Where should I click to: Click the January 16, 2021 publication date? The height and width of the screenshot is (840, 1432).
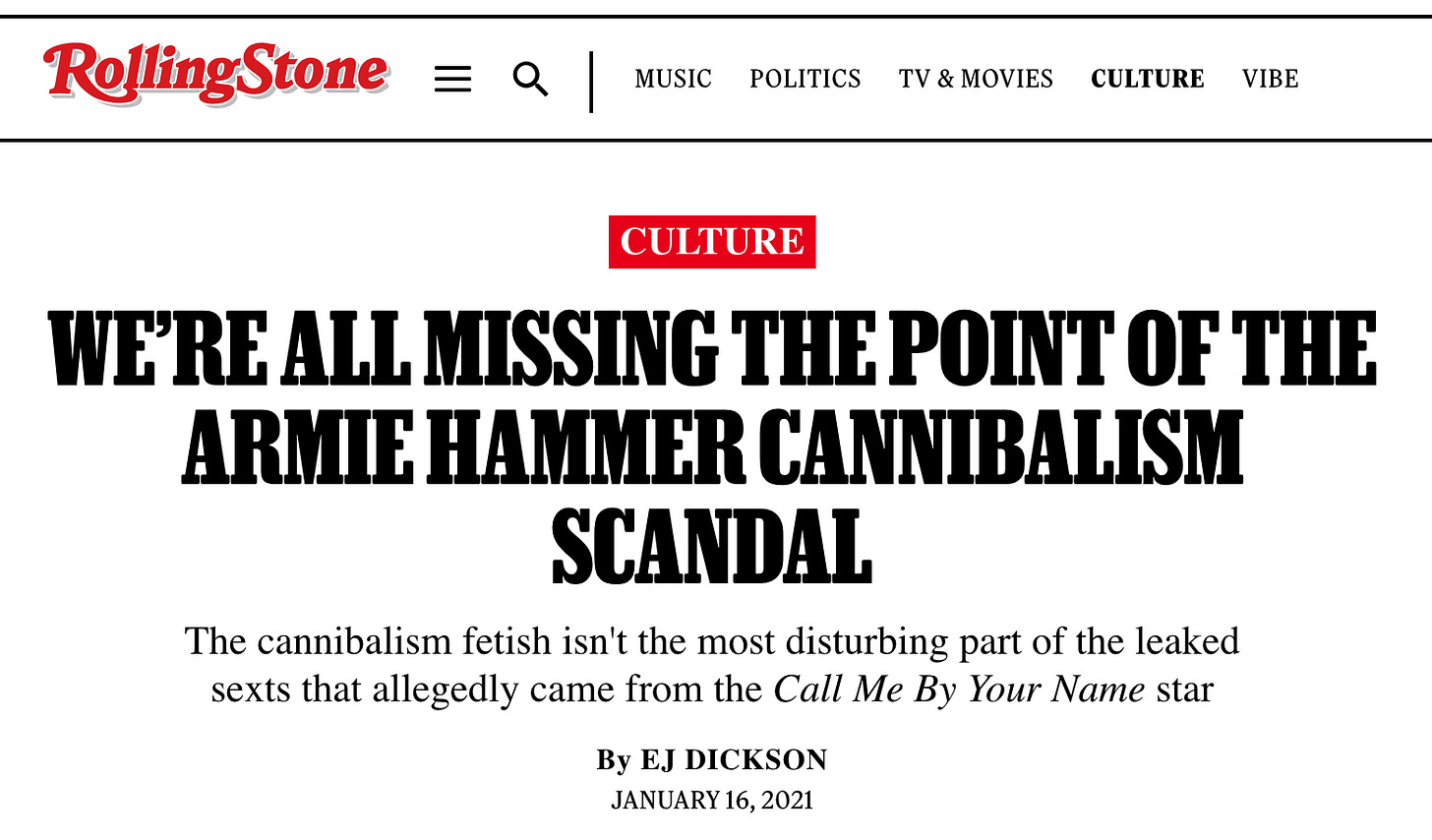tap(712, 800)
